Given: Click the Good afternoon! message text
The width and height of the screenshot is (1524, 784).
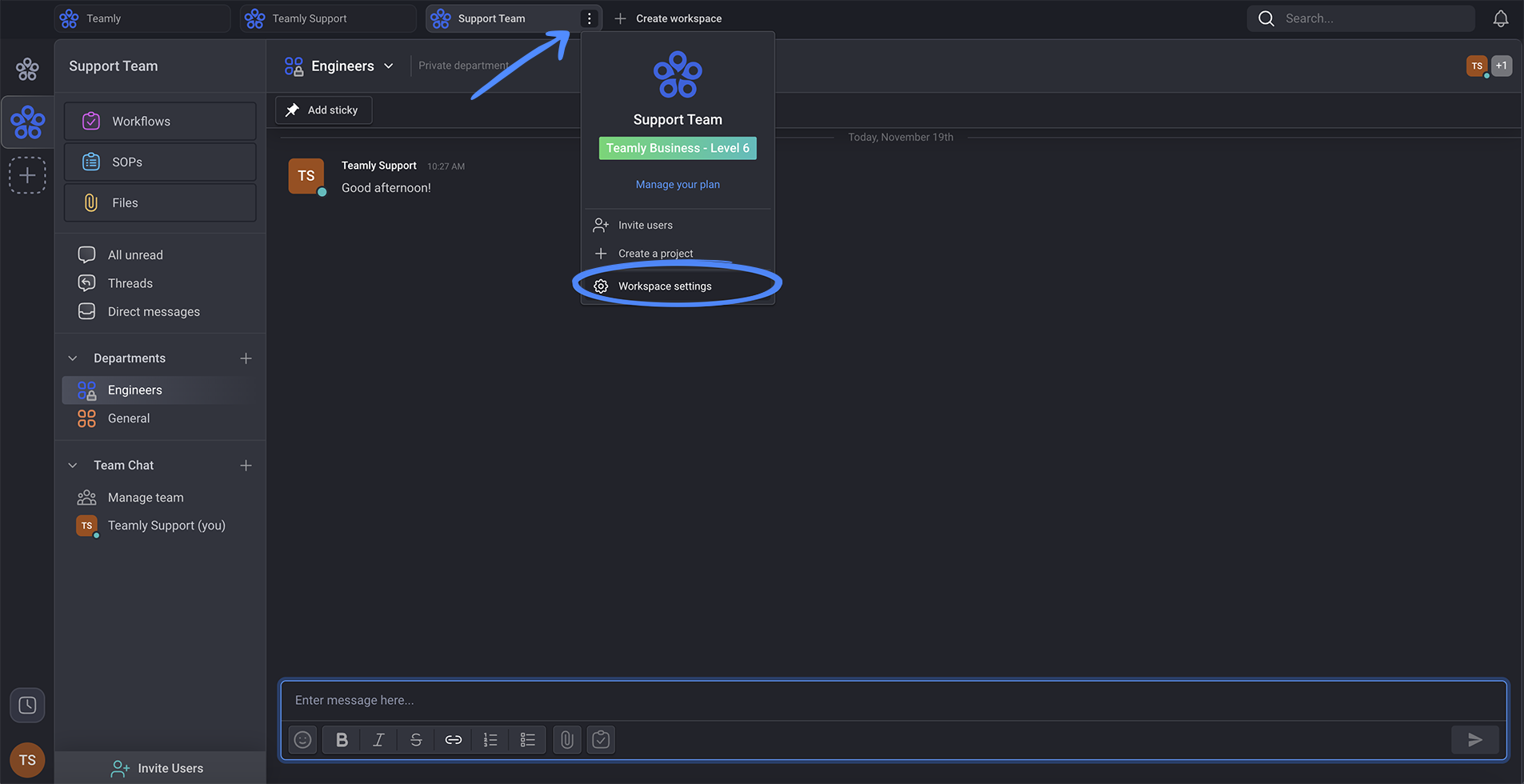Looking at the screenshot, I should [x=386, y=188].
